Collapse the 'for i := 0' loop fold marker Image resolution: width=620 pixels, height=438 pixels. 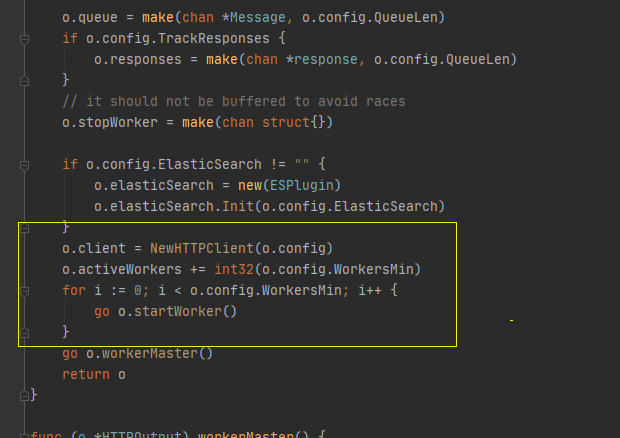pyautogui.click(x=25, y=291)
